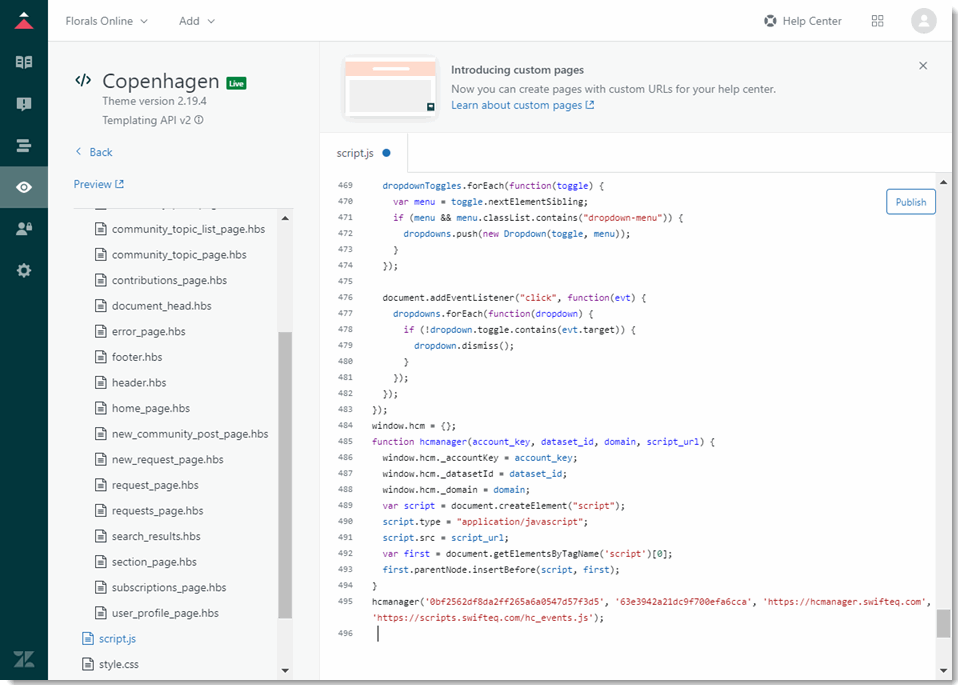Click file list scrollbar down arrow
Viewport: 958px width, 685px height.
[285, 670]
